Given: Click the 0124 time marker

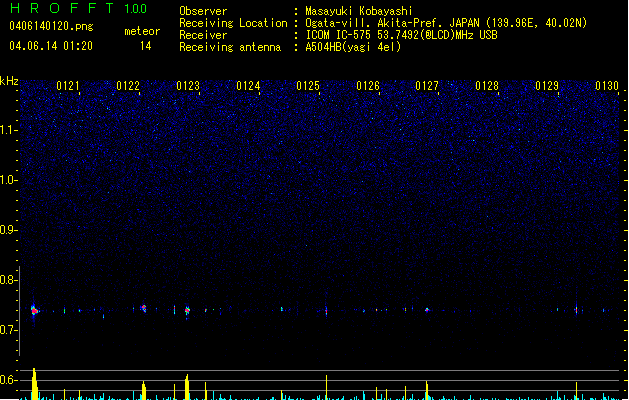Looking at the screenshot, I should point(248,86).
